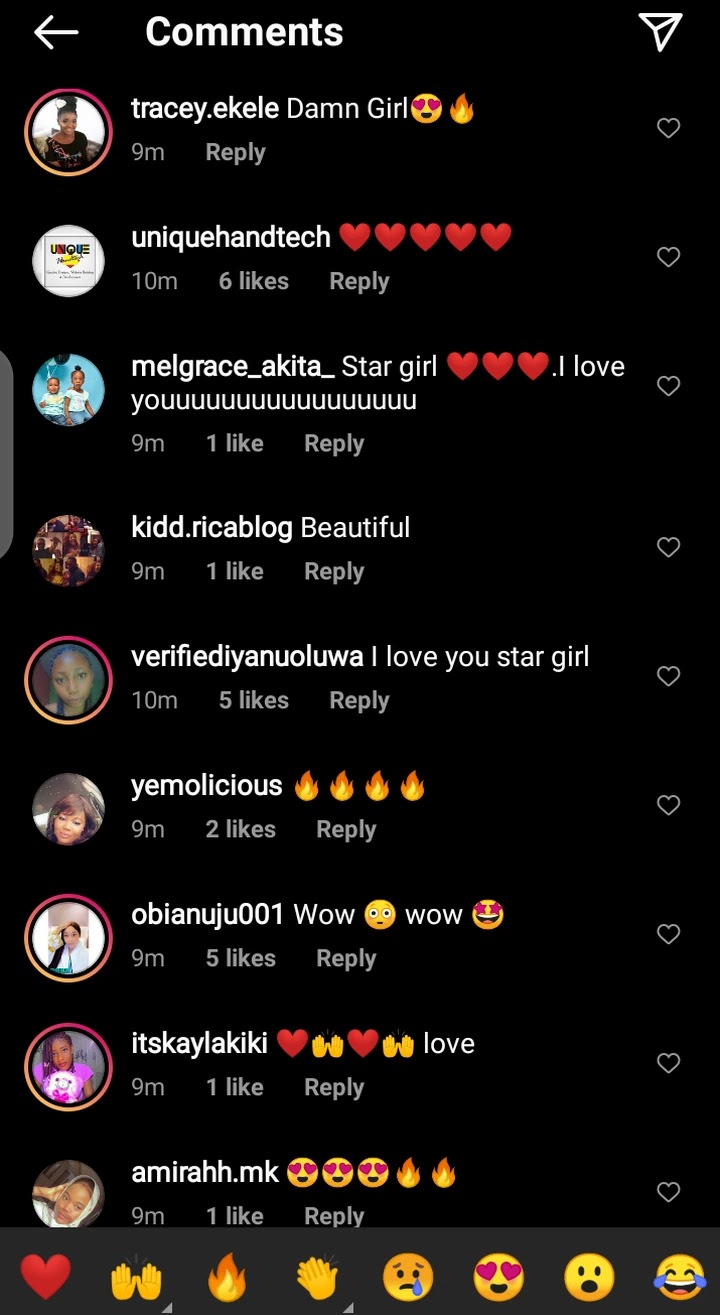
Task: Open the share paper-plane icon
Action: pyautogui.click(x=660, y=33)
